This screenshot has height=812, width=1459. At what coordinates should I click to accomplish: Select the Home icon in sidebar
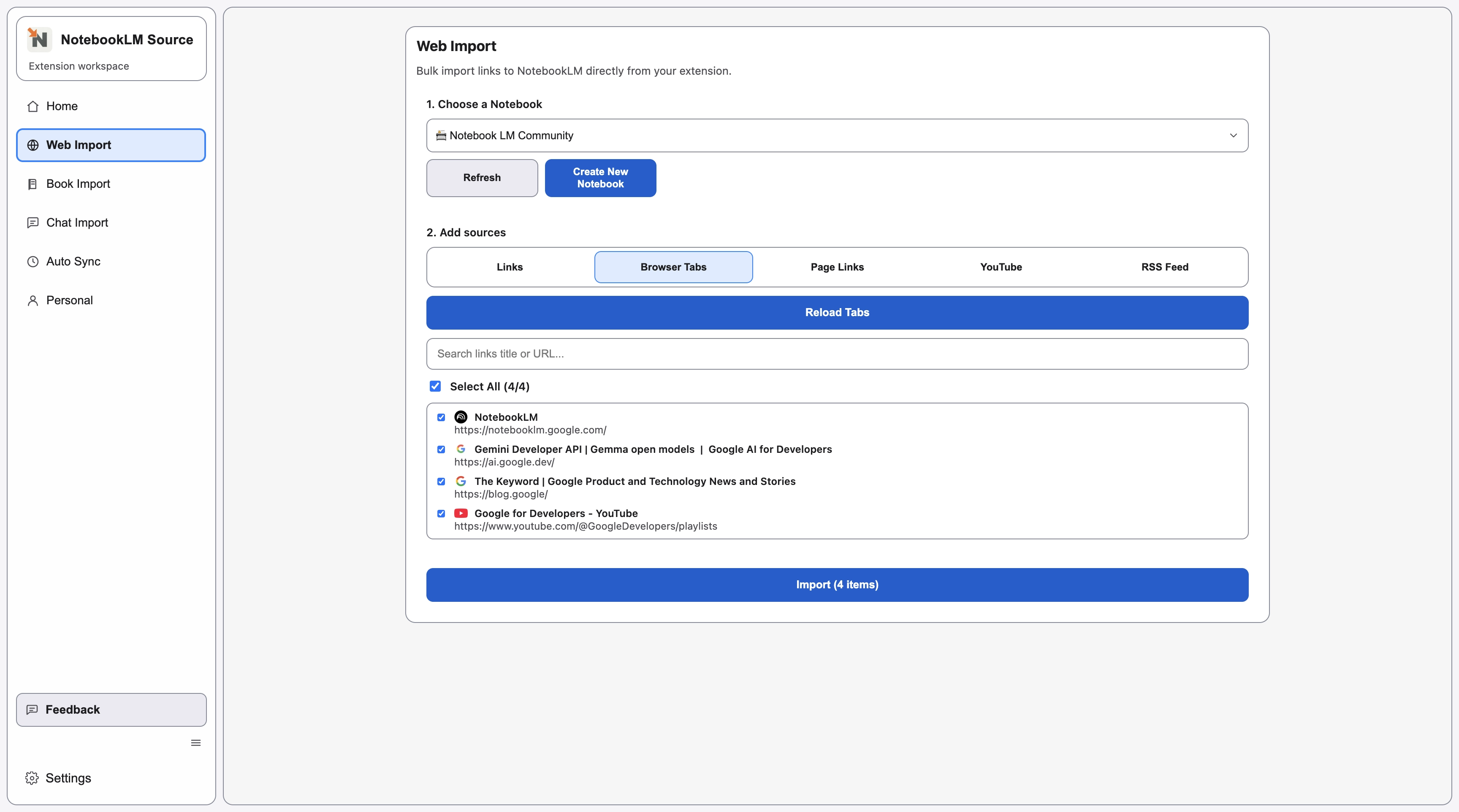click(x=33, y=106)
